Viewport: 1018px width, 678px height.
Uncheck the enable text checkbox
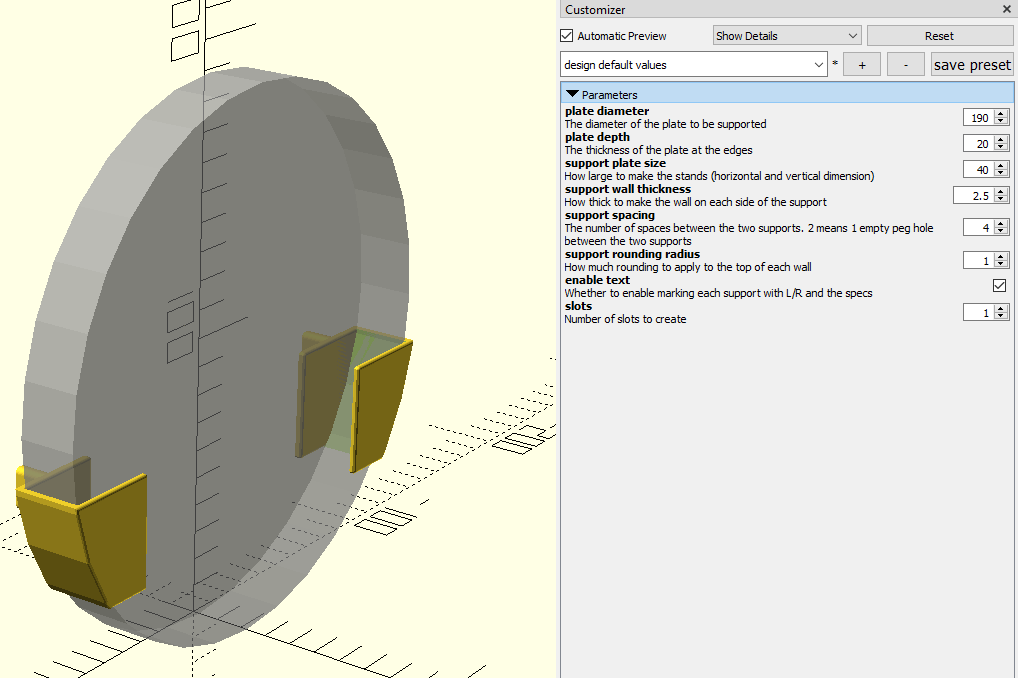[999, 285]
